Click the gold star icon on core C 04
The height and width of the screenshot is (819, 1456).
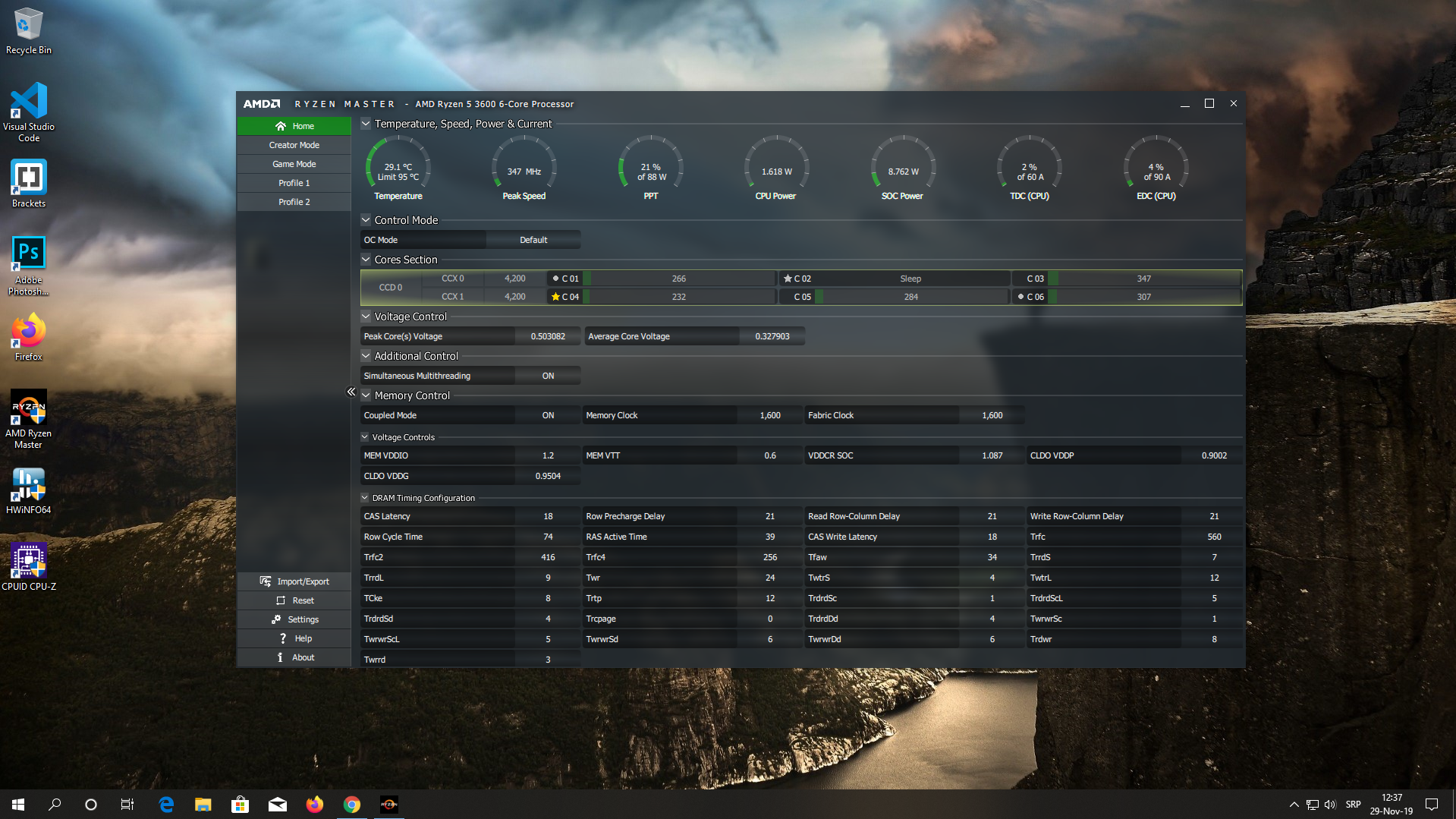point(556,297)
